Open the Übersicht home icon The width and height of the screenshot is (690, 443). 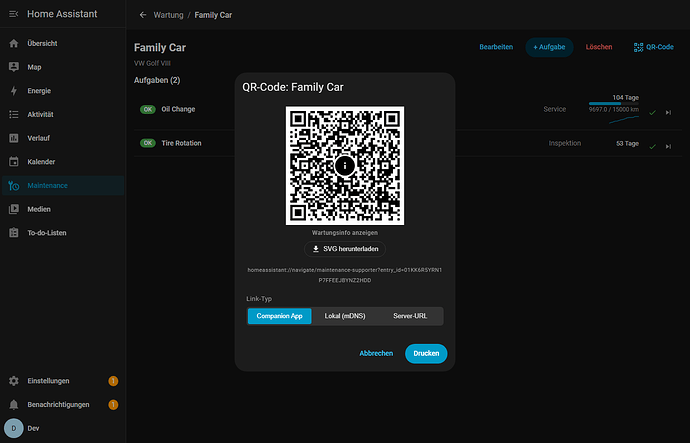click(14, 43)
